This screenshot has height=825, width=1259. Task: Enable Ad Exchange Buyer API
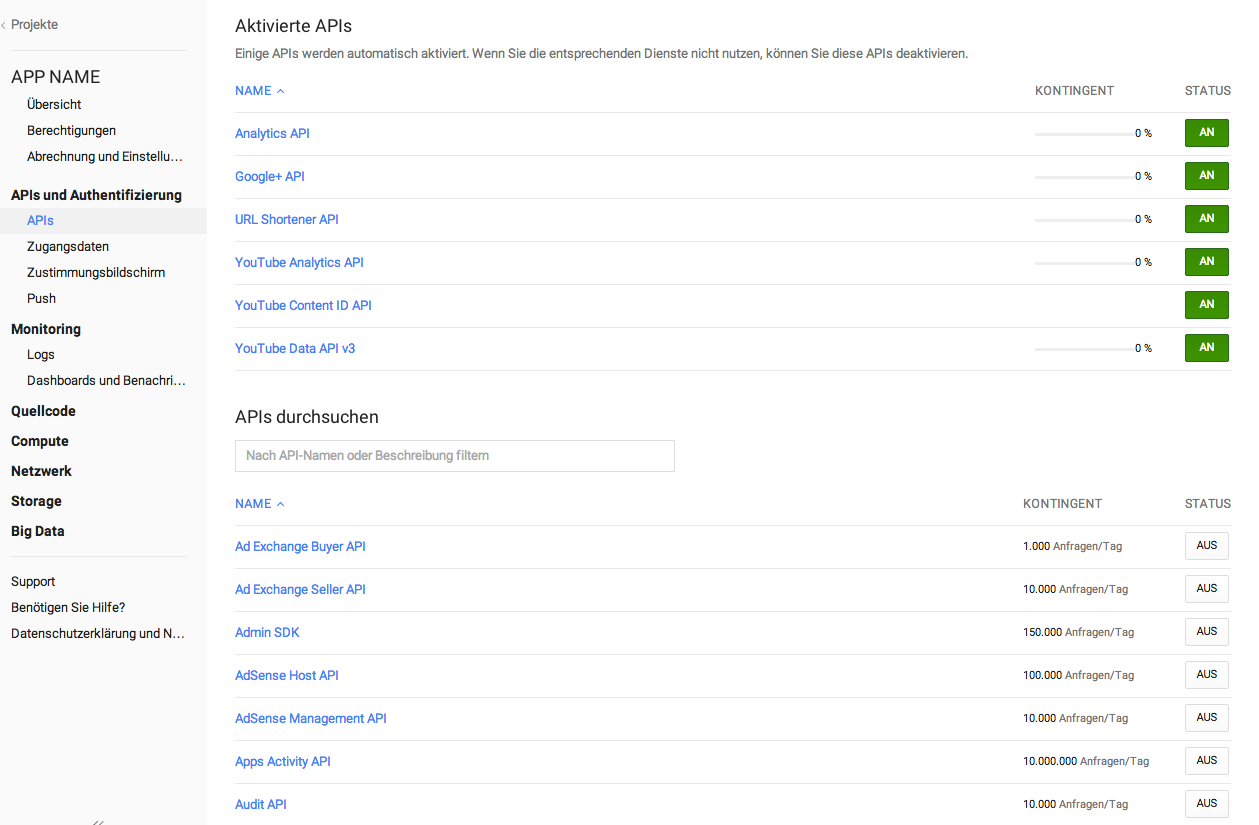tap(1207, 546)
